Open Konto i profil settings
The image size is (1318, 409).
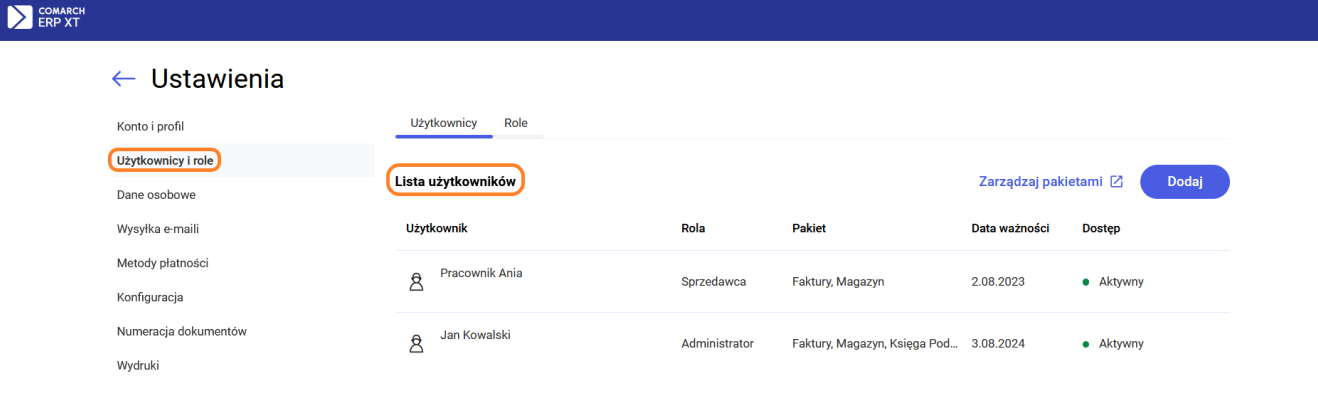[150, 126]
